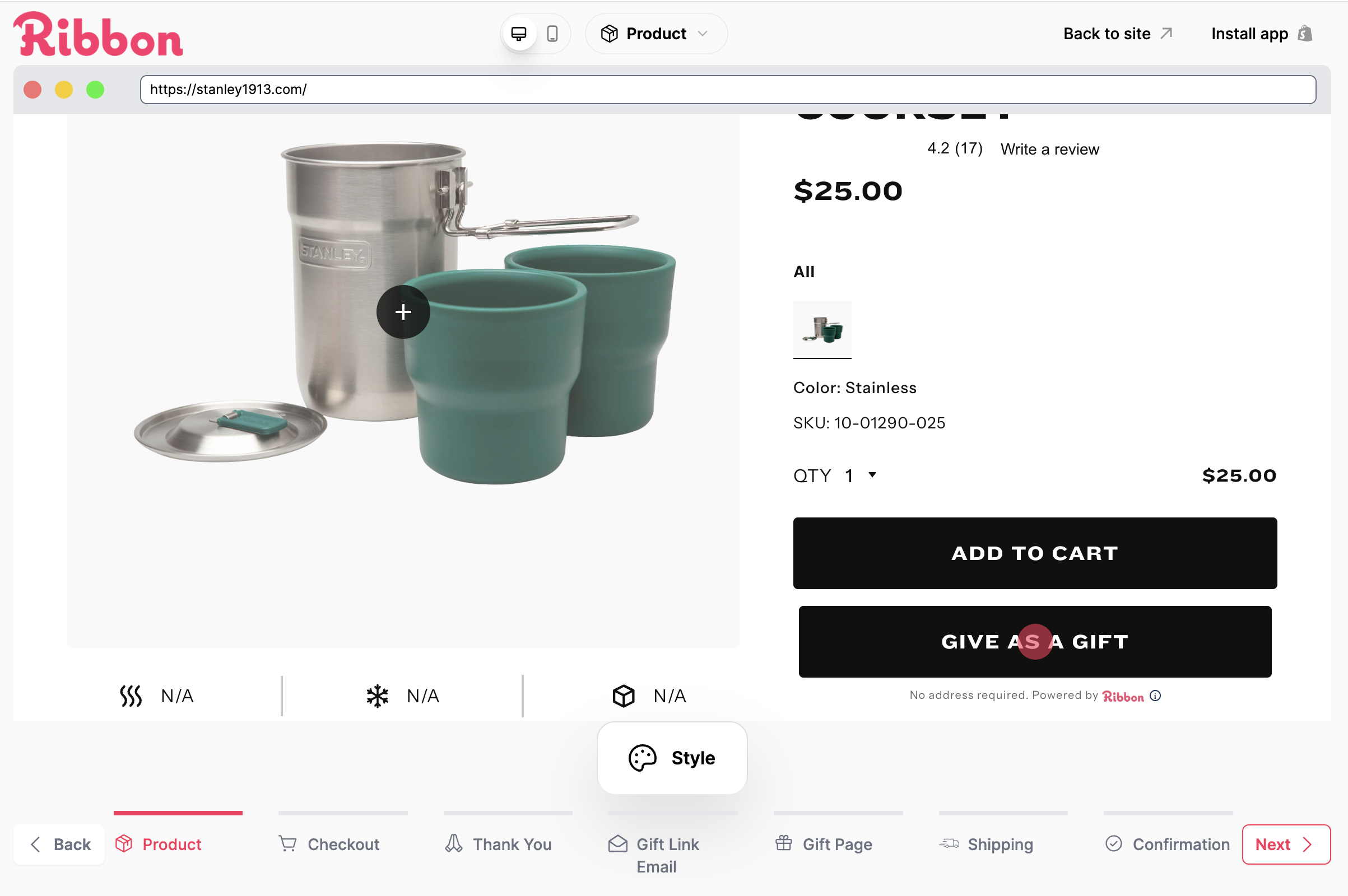This screenshot has width=1348, height=896.
Task: Switch to desktop preview mode
Action: point(518,34)
